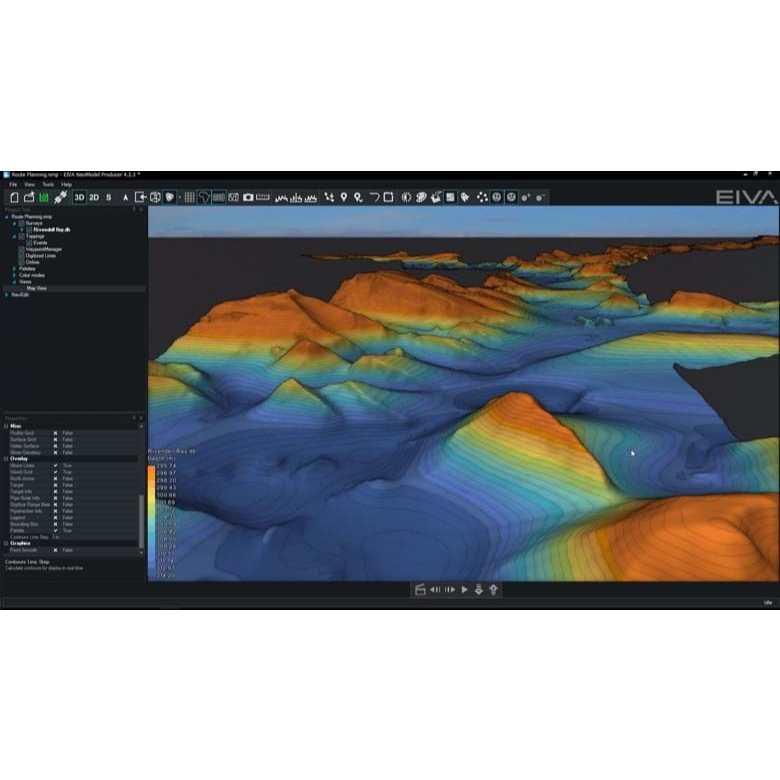Collapse the Route Planning root node
The image size is (780, 780).
pos(6,217)
